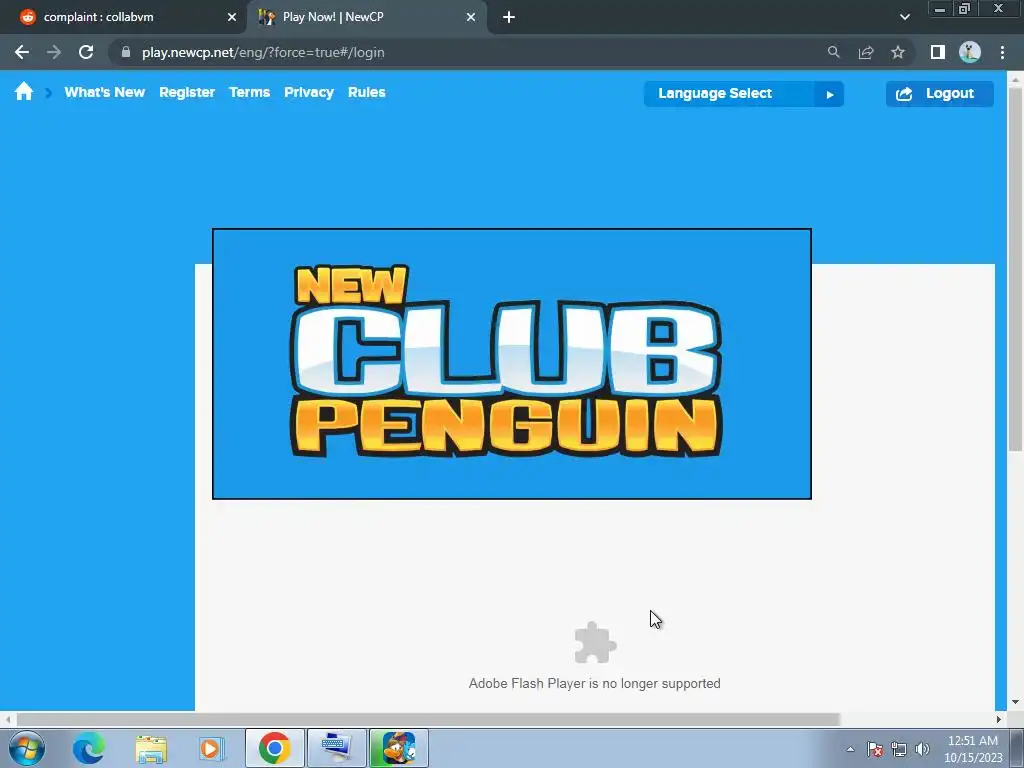Open network tray icon
Viewport: 1024px width, 768px height.
pyautogui.click(x=899, y=749)
